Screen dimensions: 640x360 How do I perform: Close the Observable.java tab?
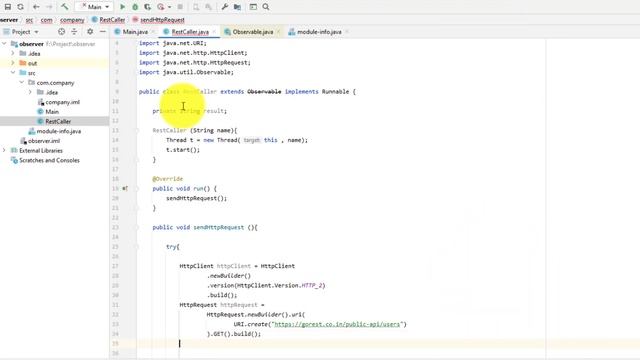[x=278, y=31]
